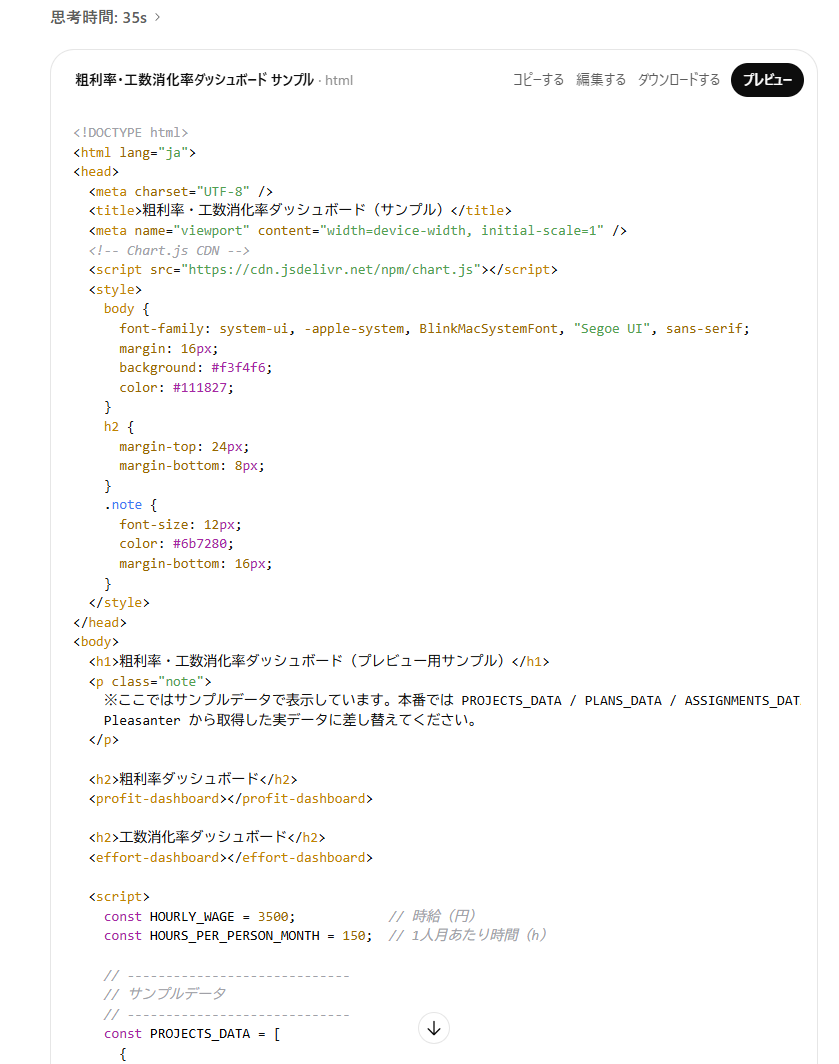Expand the 思考時間: 35s chevron
Image resolution: width=839 pixels, height=1064 pixels.
157,17
